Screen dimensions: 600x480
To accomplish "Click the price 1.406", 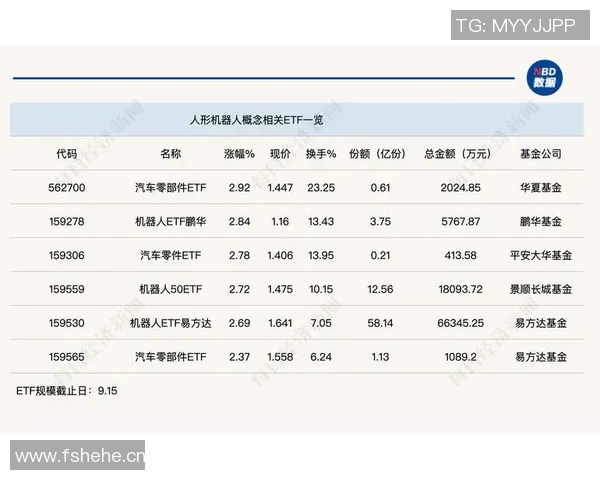I will pyautogui.click(x=280, y=255).
